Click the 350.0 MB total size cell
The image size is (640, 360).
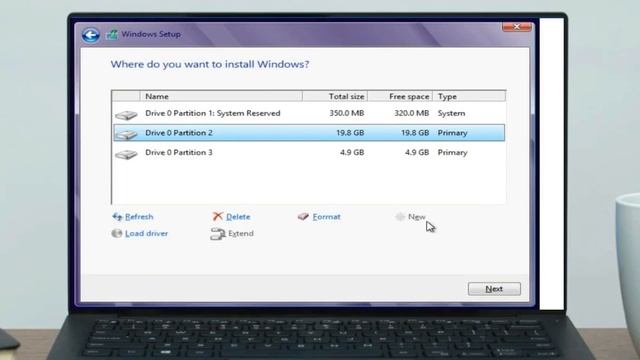[x=347, y=113]
